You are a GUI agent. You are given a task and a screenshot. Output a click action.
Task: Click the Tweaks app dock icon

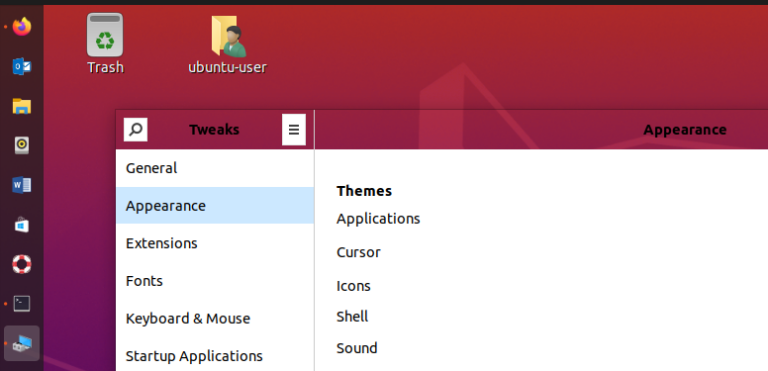click(22, 344)
